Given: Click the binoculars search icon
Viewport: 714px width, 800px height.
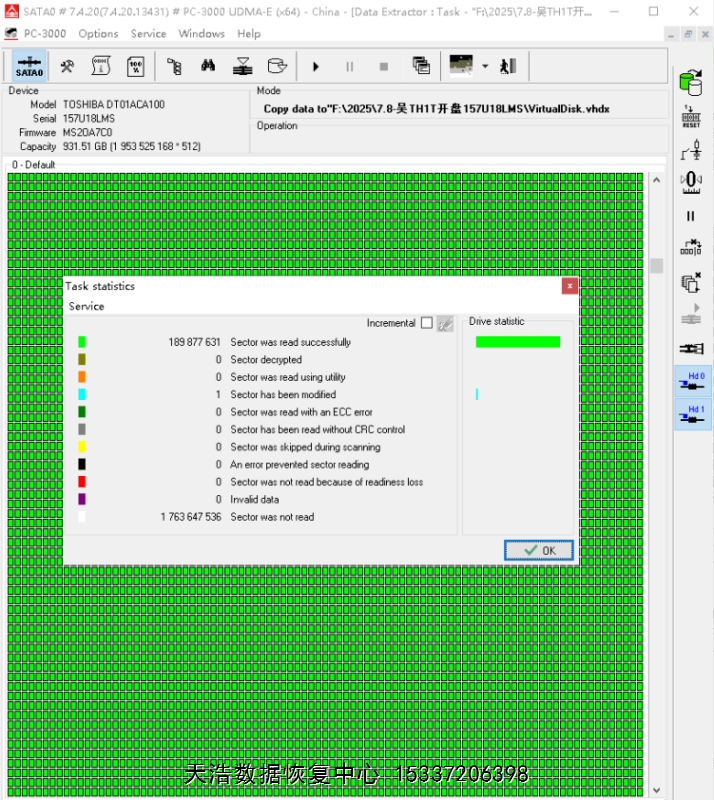Looking at the screenshot, I should pyautogui.click(x=208, y=67).
